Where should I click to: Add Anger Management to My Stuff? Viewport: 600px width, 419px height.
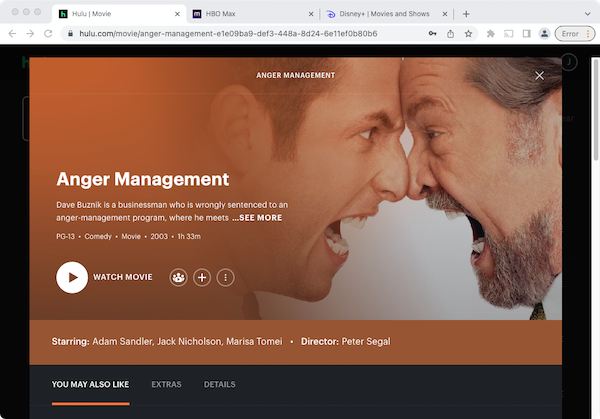tap(202, 277)
